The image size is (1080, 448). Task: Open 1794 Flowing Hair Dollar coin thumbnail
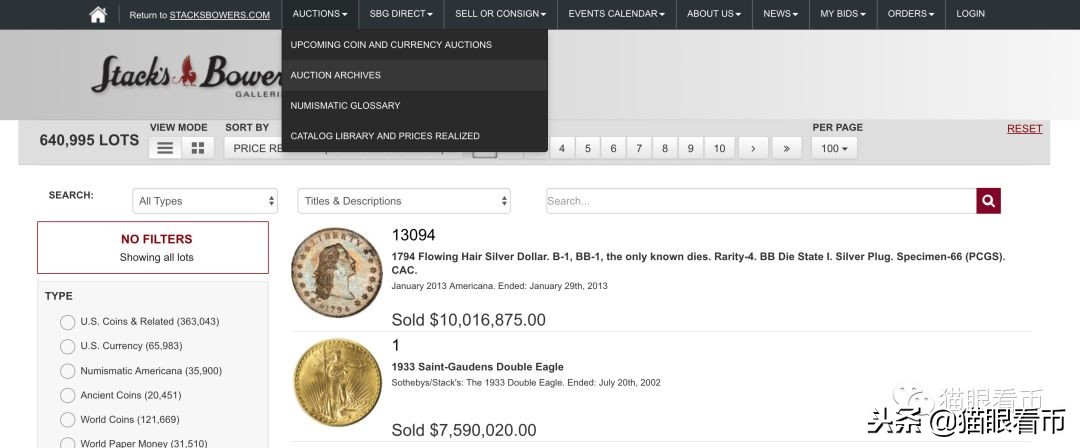(337, 272)
